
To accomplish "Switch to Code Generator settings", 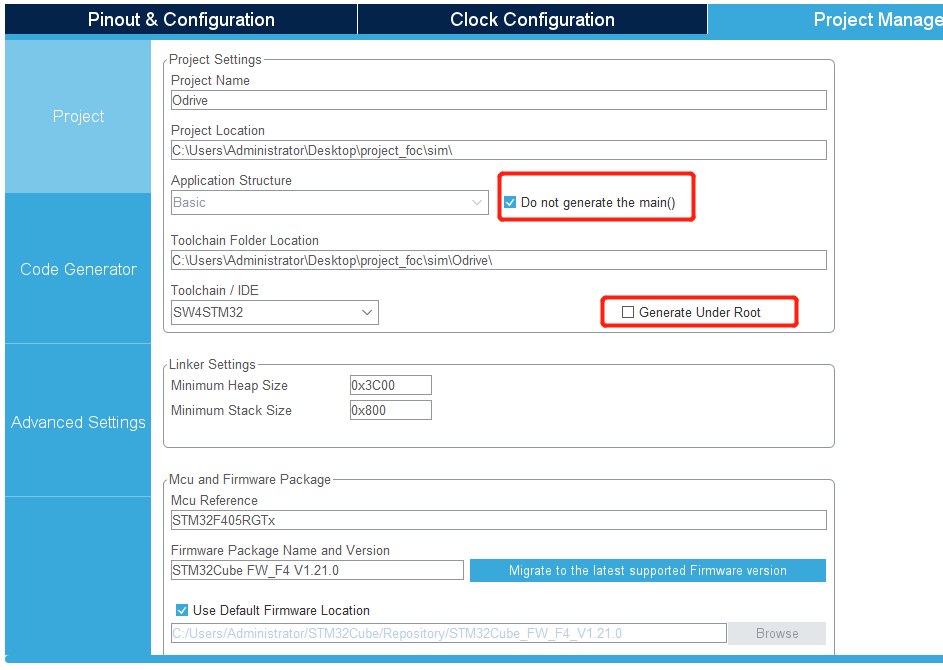I will coord(78,268).
